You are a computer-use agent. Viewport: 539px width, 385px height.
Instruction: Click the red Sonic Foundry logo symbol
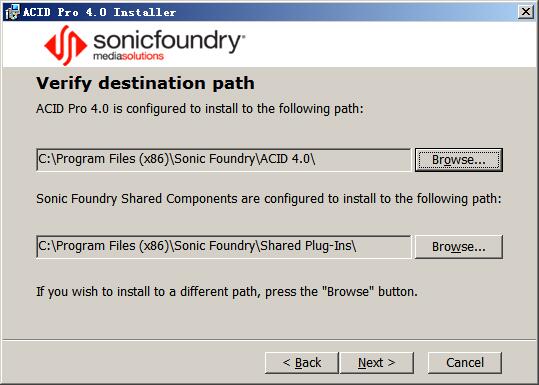coord(66,45)
